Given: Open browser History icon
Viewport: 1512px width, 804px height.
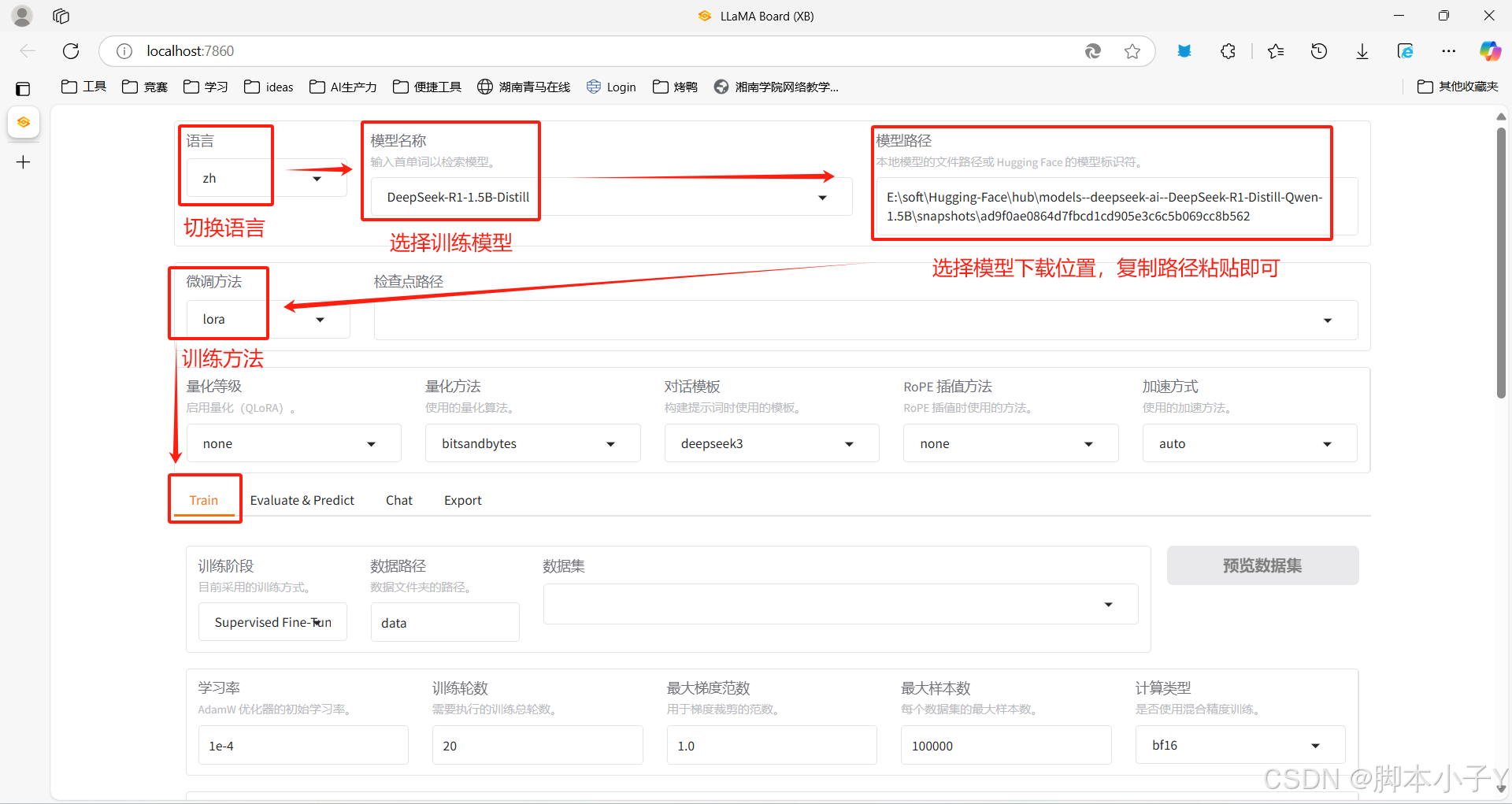Looking at the screenshot, I should tap(1319, 51).
